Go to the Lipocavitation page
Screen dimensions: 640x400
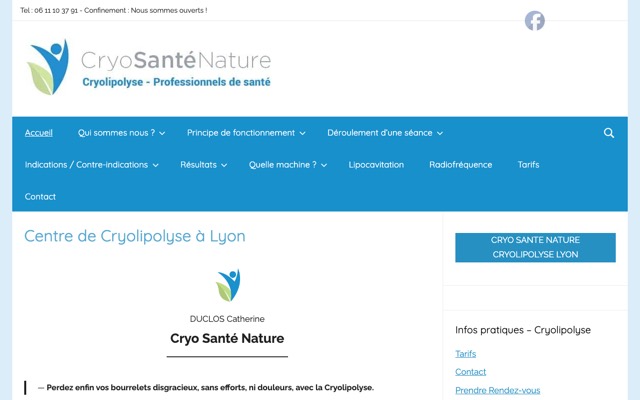point(376,165)
